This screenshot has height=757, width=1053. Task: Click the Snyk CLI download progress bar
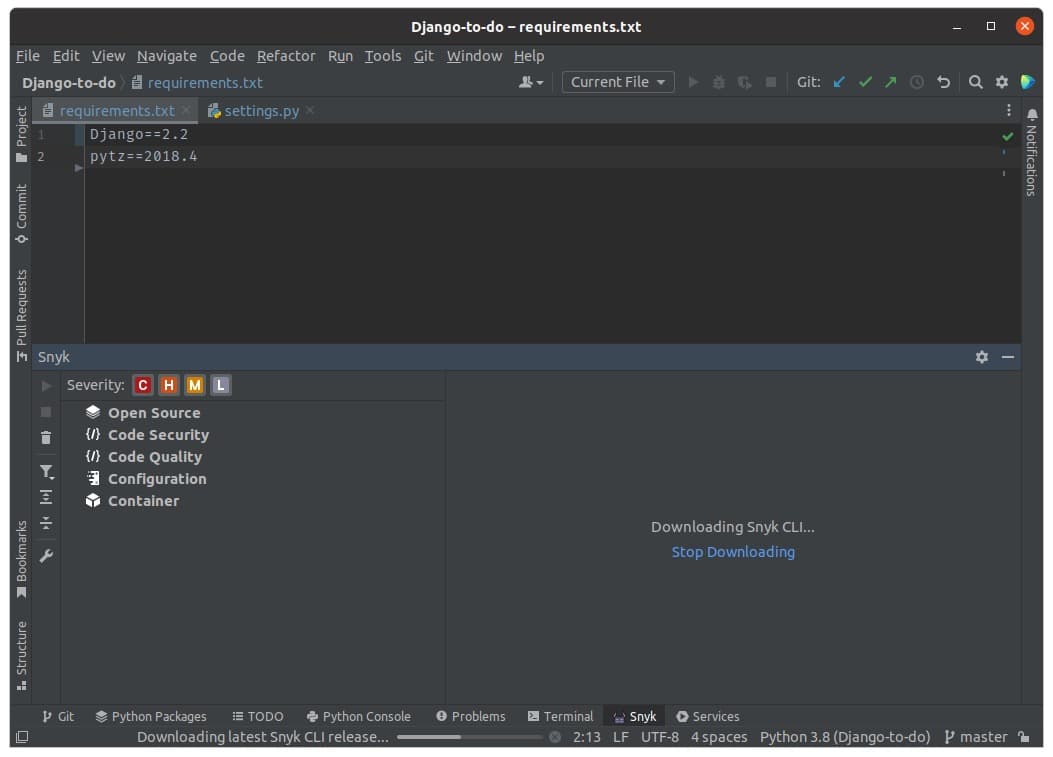click(x=470, y=737)
